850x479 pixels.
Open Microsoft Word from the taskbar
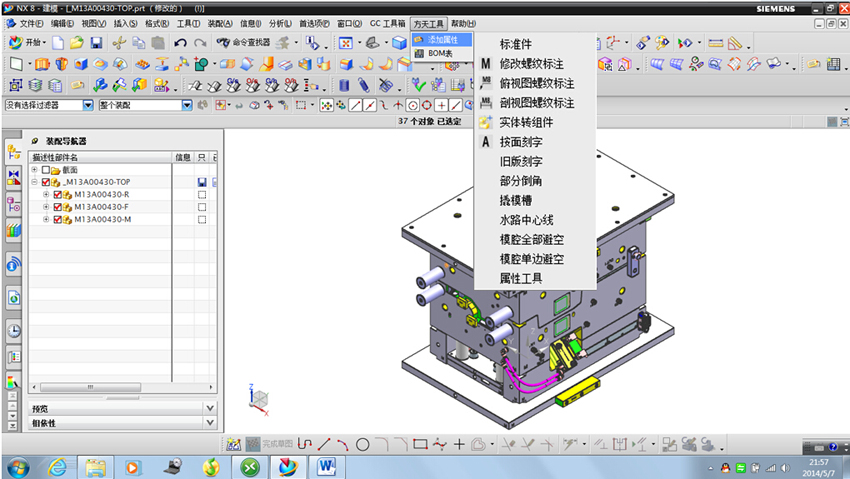tap(327, 466)
